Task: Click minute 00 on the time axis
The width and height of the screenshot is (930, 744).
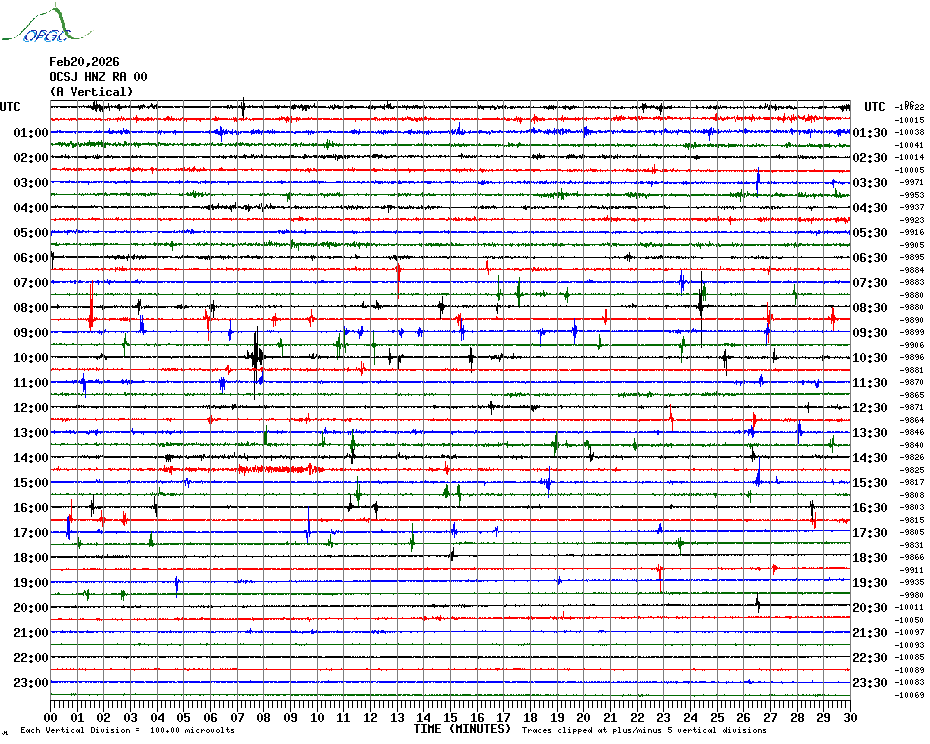Action: tap(50, 717)
